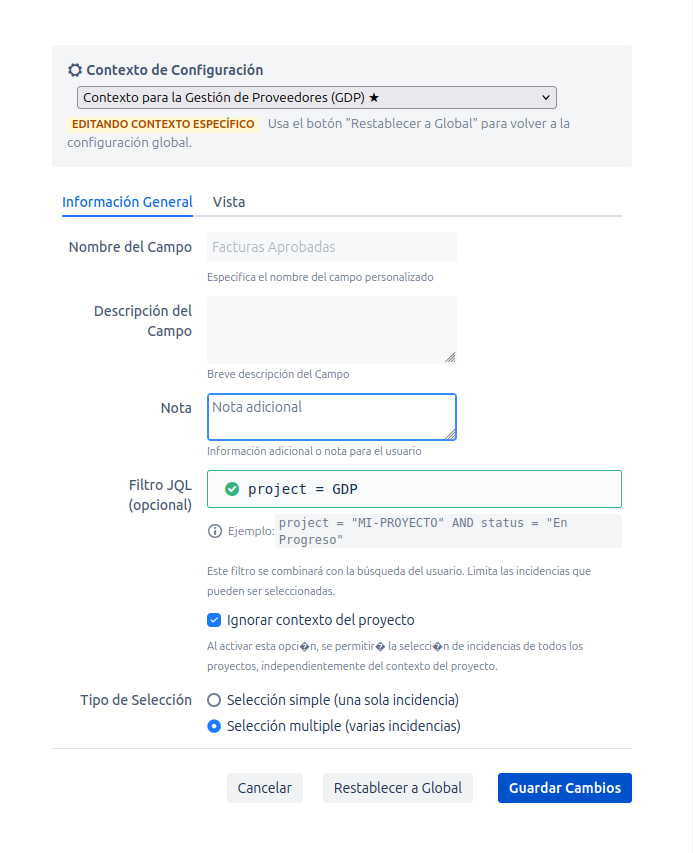693x853 pixels.
Task: Click the gear icon beside "Contexto de Configuración"
Action: tap(75, 70)
